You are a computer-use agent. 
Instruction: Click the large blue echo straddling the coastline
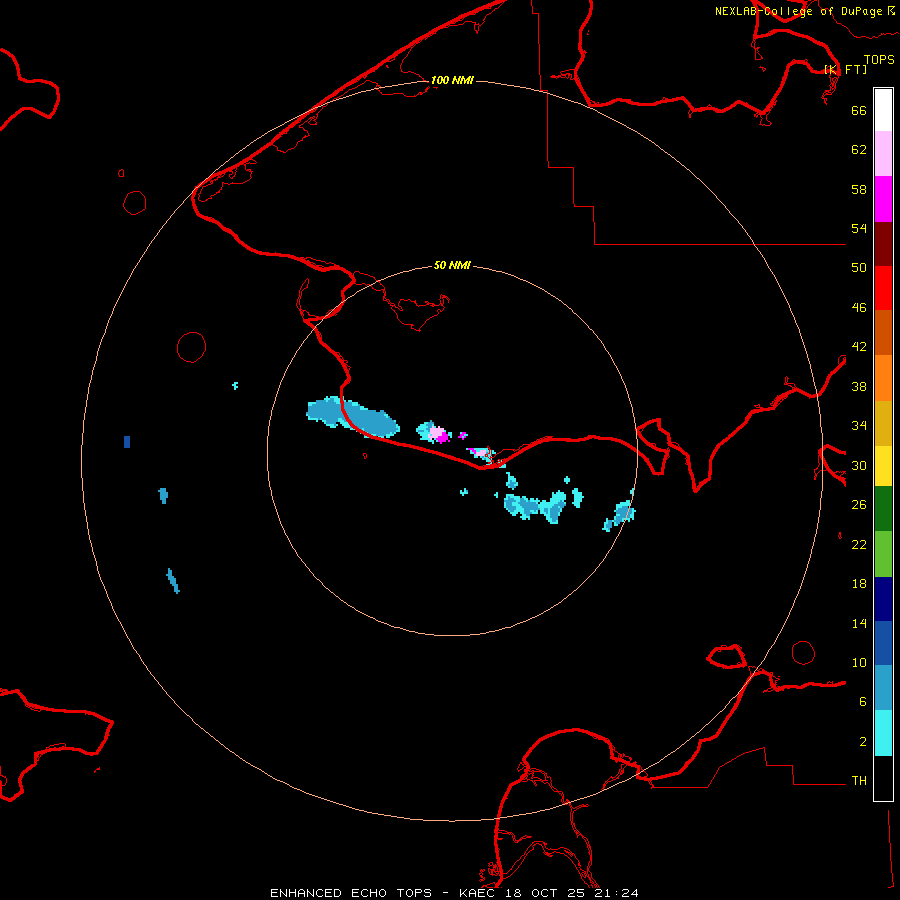pyautogui.click(x=352, y=416)
